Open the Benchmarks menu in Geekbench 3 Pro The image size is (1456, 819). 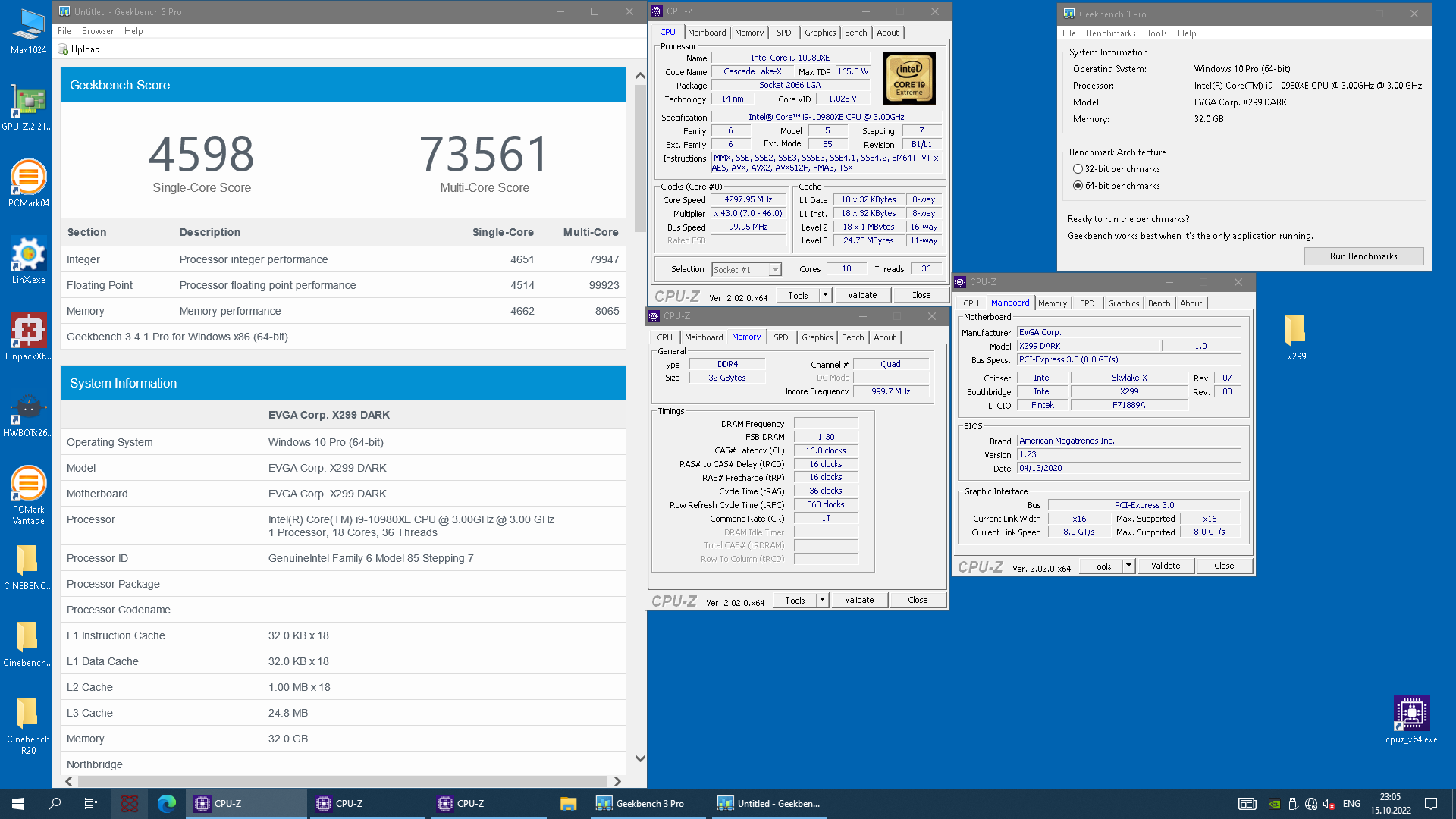(x=1111, y=33)
